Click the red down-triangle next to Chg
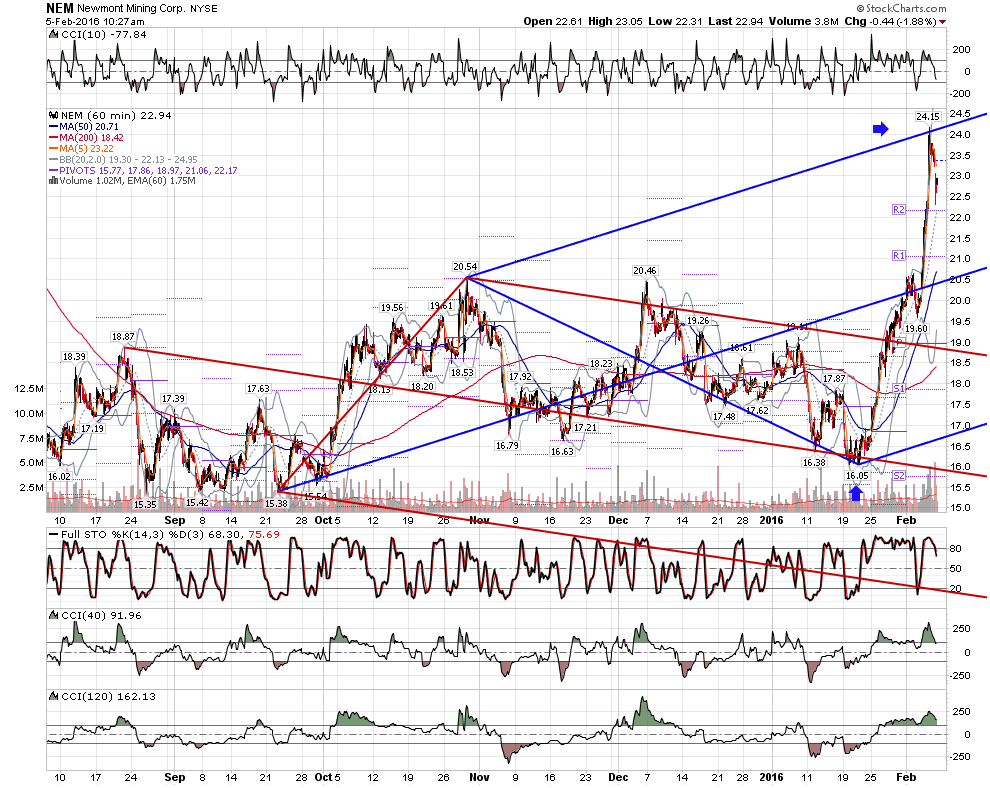The height and width of the screenshot is (788, 990). click(943, 22)
